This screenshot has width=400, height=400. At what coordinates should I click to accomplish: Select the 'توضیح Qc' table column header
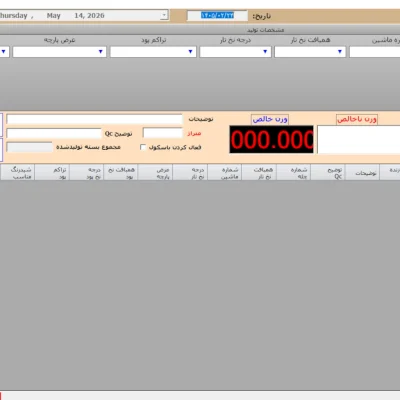click(x=328, y=172)
